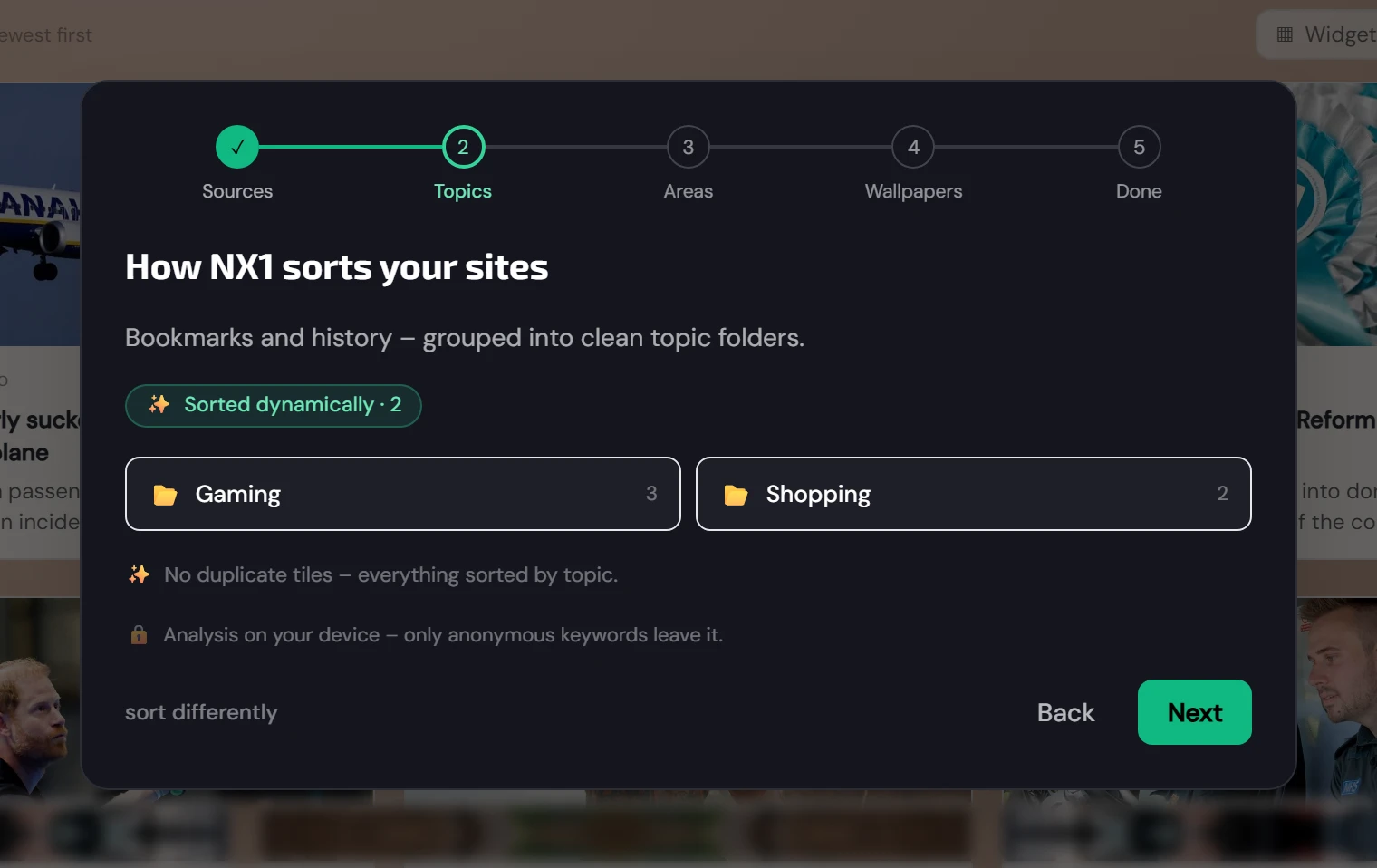Click the Sources step label
This screenshot has width=1377, height=868.
click(237, 191)
